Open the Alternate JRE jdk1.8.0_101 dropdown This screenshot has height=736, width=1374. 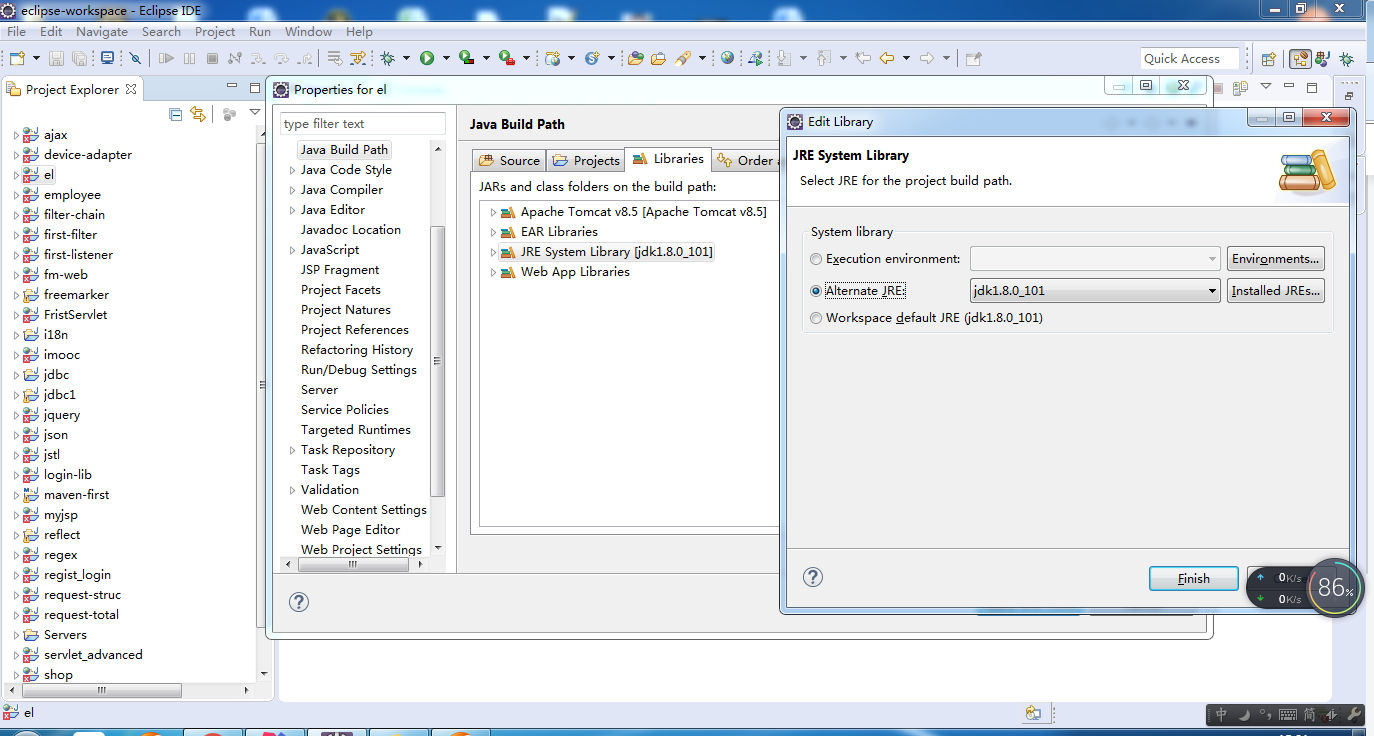[1212, 291]
